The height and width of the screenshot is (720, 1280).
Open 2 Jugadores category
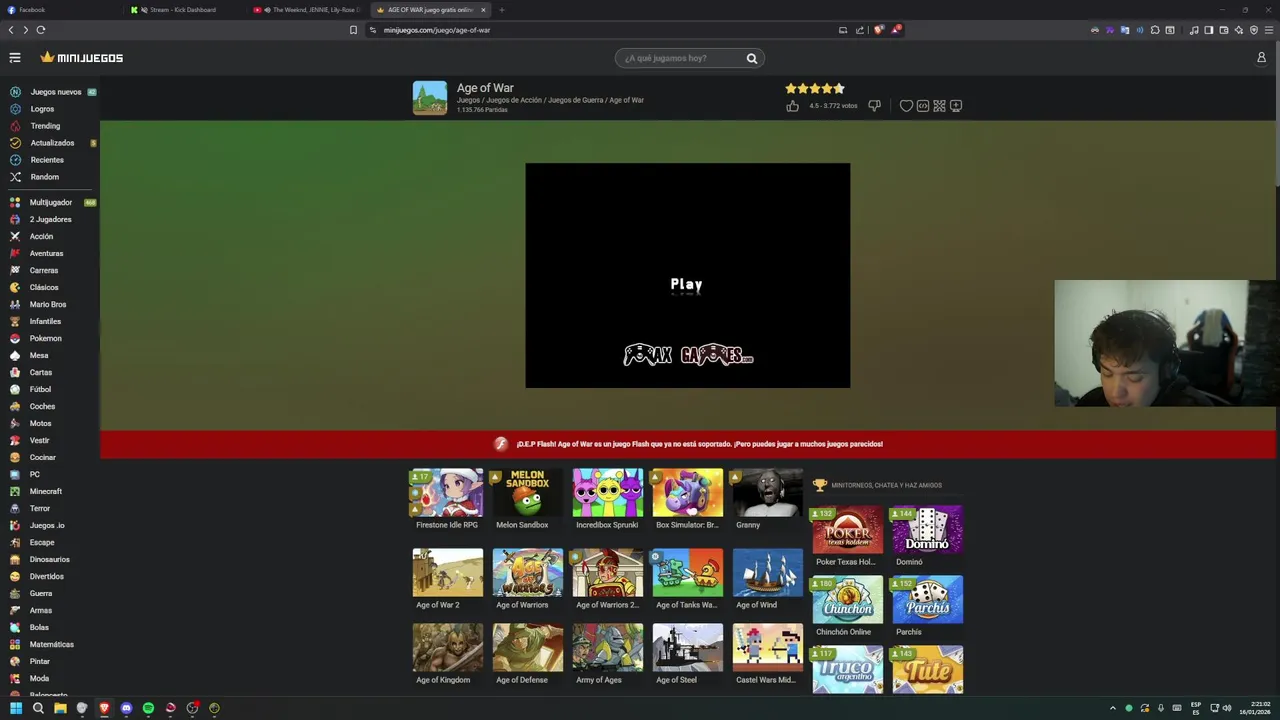click(50, 219)
